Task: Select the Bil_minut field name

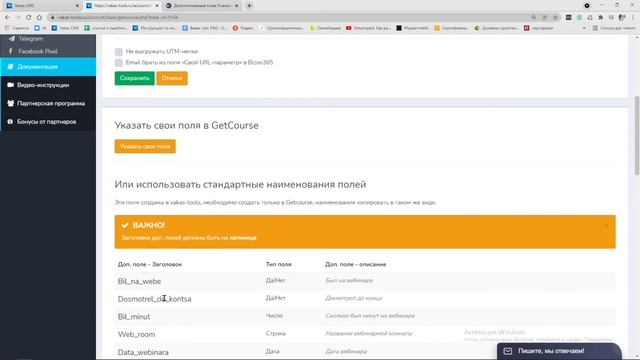Action: [134, 317]
